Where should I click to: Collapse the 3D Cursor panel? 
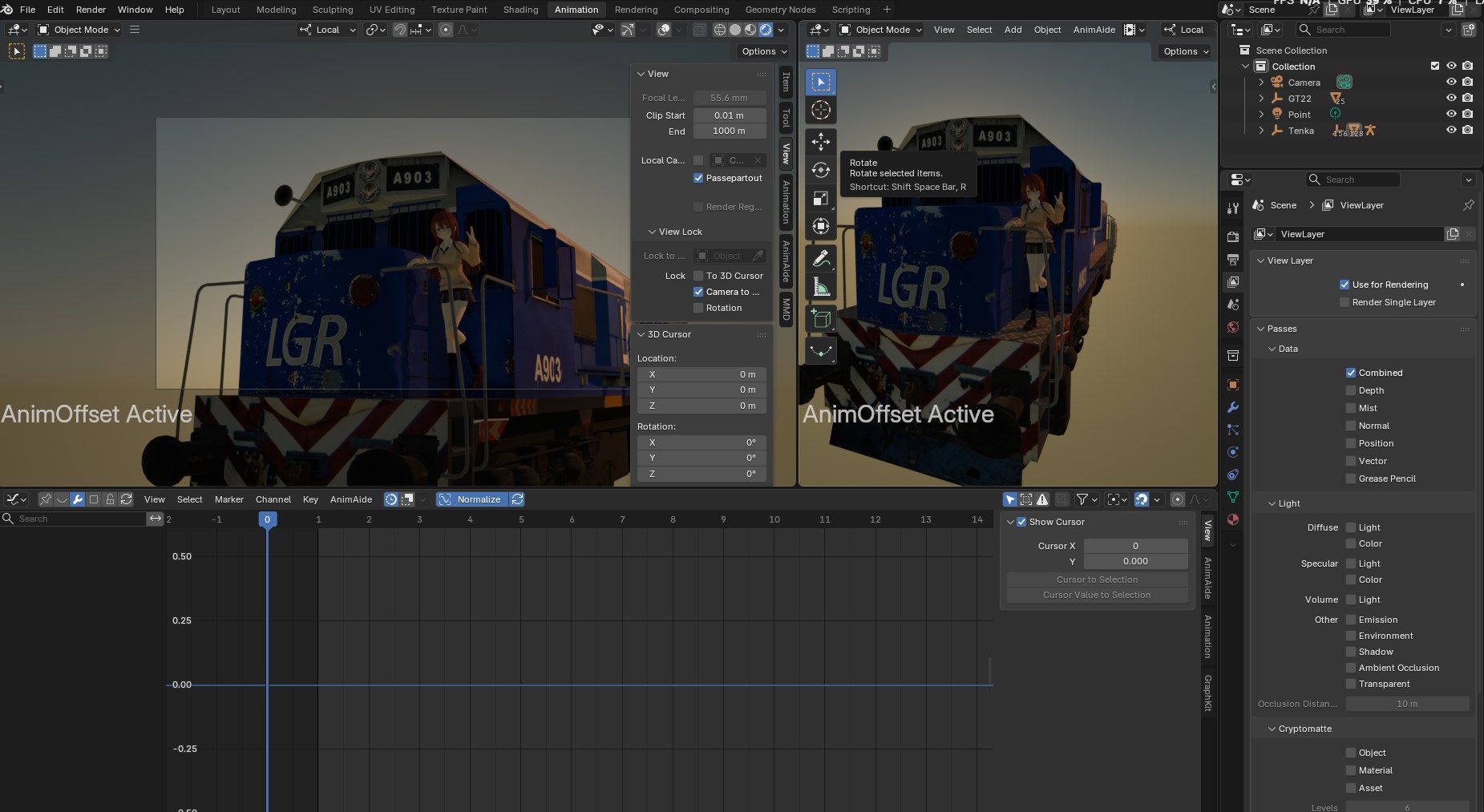click(x=641, y=334)
